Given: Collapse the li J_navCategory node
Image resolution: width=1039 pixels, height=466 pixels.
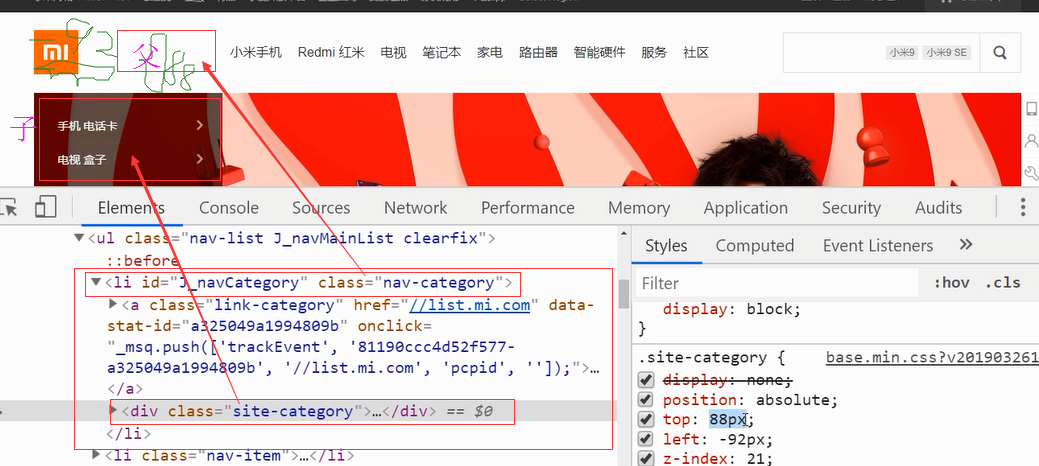Looking at the screenshot, I should (95, 282).
